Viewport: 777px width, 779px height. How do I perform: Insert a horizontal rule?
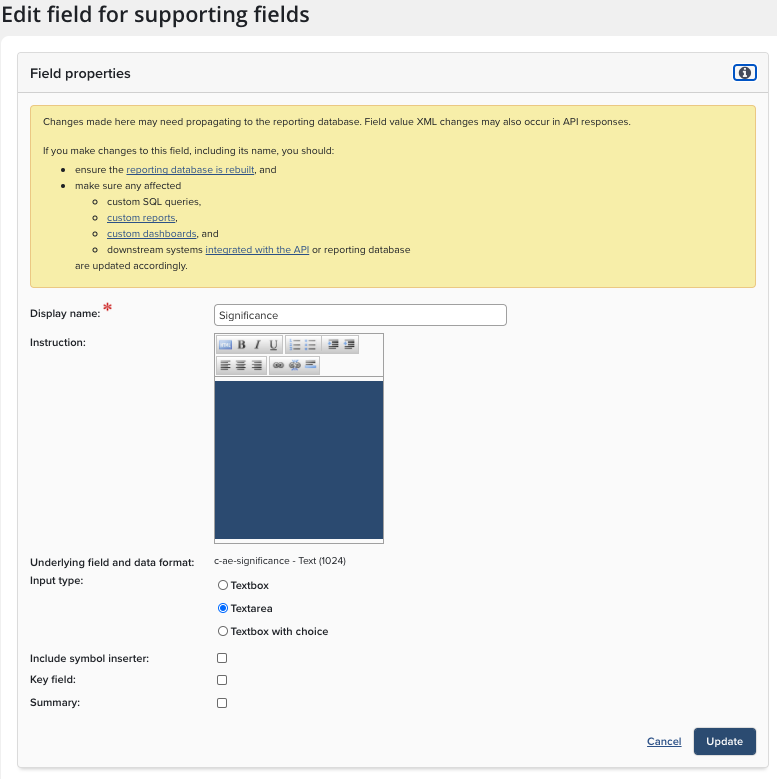311,366
